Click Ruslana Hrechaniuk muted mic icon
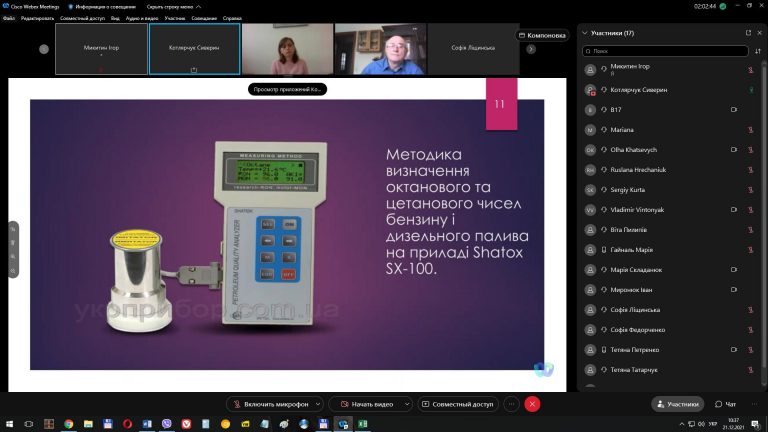Screen dimensions: 768x432 coord(750,170)
